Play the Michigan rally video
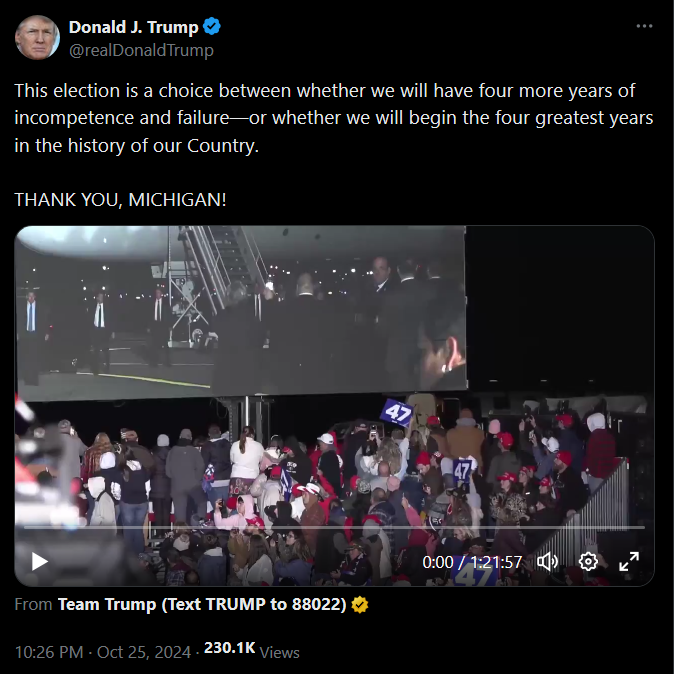This screenshot has width=674, height=674. 40,561
